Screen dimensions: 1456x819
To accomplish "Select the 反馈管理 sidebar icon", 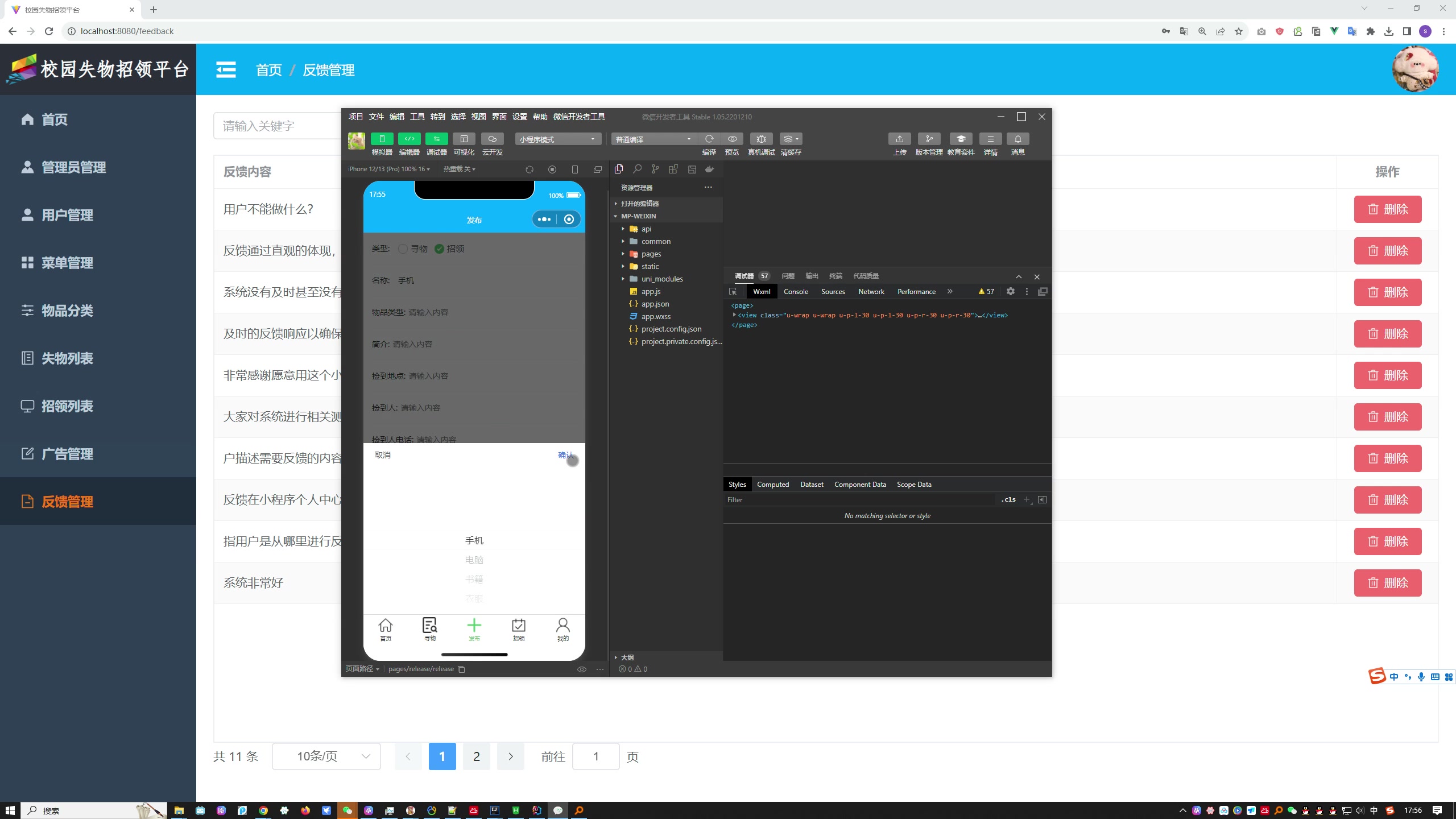I will click(x=27, y=501).
